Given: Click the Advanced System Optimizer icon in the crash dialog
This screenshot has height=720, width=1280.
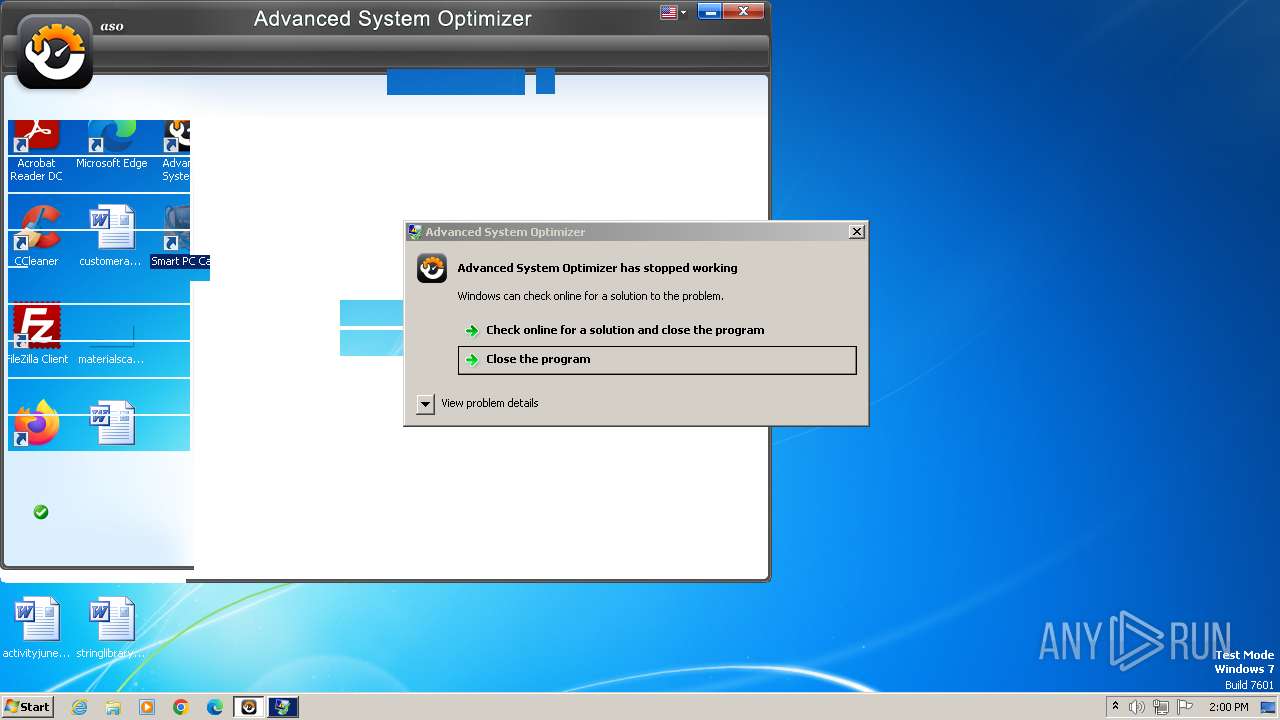Looking at the screenshot, I should pyautogui.click(x=432, y=268).
